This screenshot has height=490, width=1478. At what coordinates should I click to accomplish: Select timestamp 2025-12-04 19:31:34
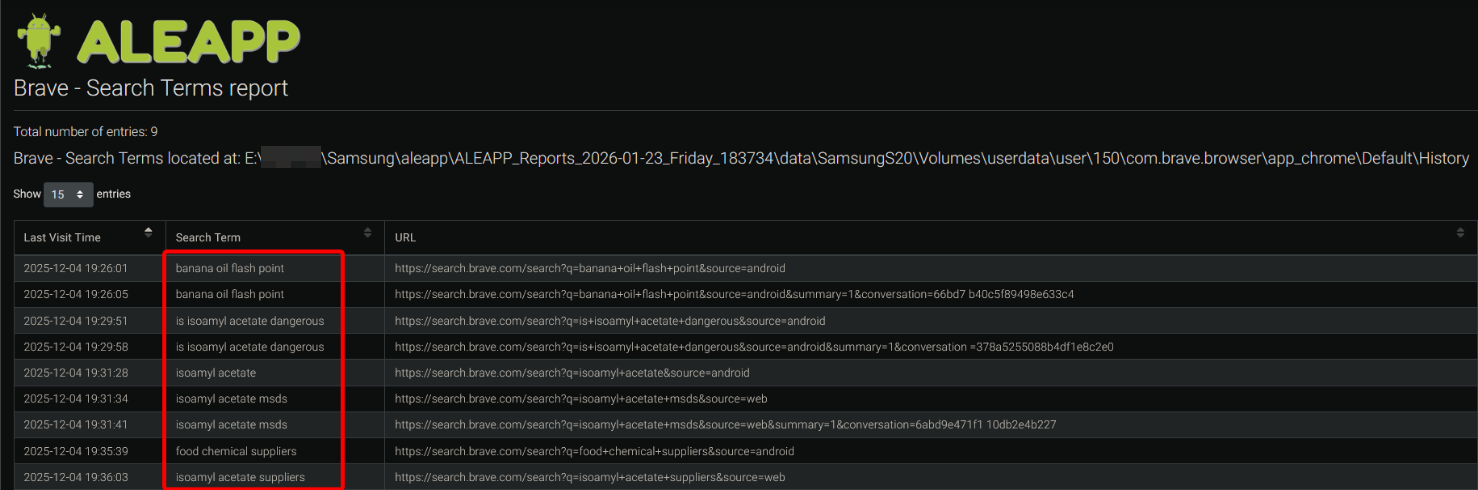pos(75,399)
